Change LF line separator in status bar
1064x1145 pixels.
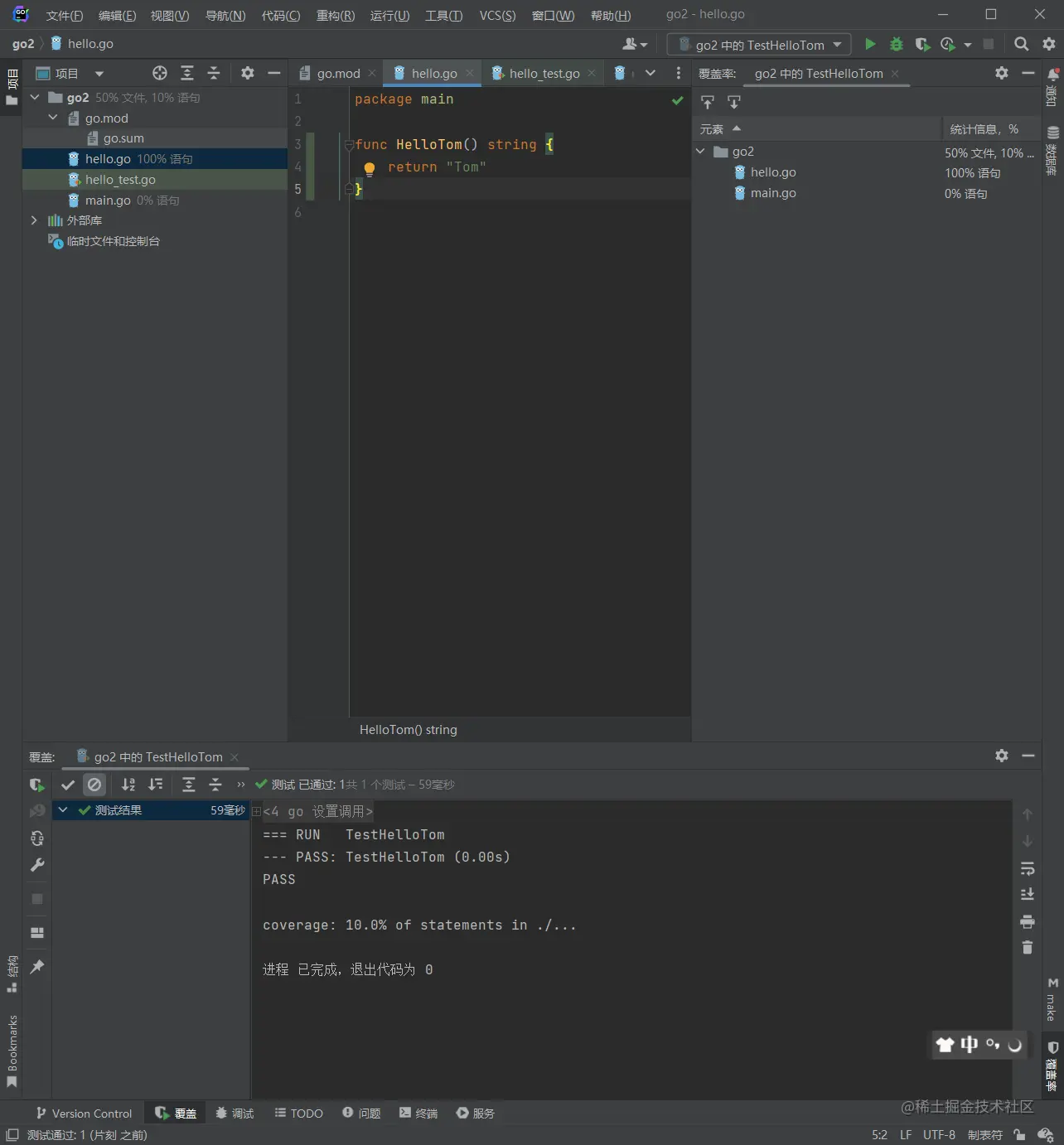coord(906,1135)
